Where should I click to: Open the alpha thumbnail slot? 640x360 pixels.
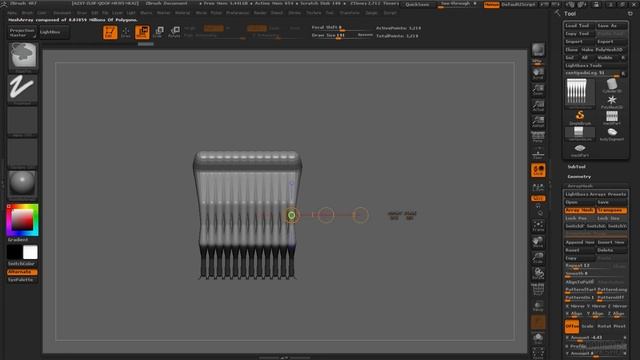coord(23,121)
